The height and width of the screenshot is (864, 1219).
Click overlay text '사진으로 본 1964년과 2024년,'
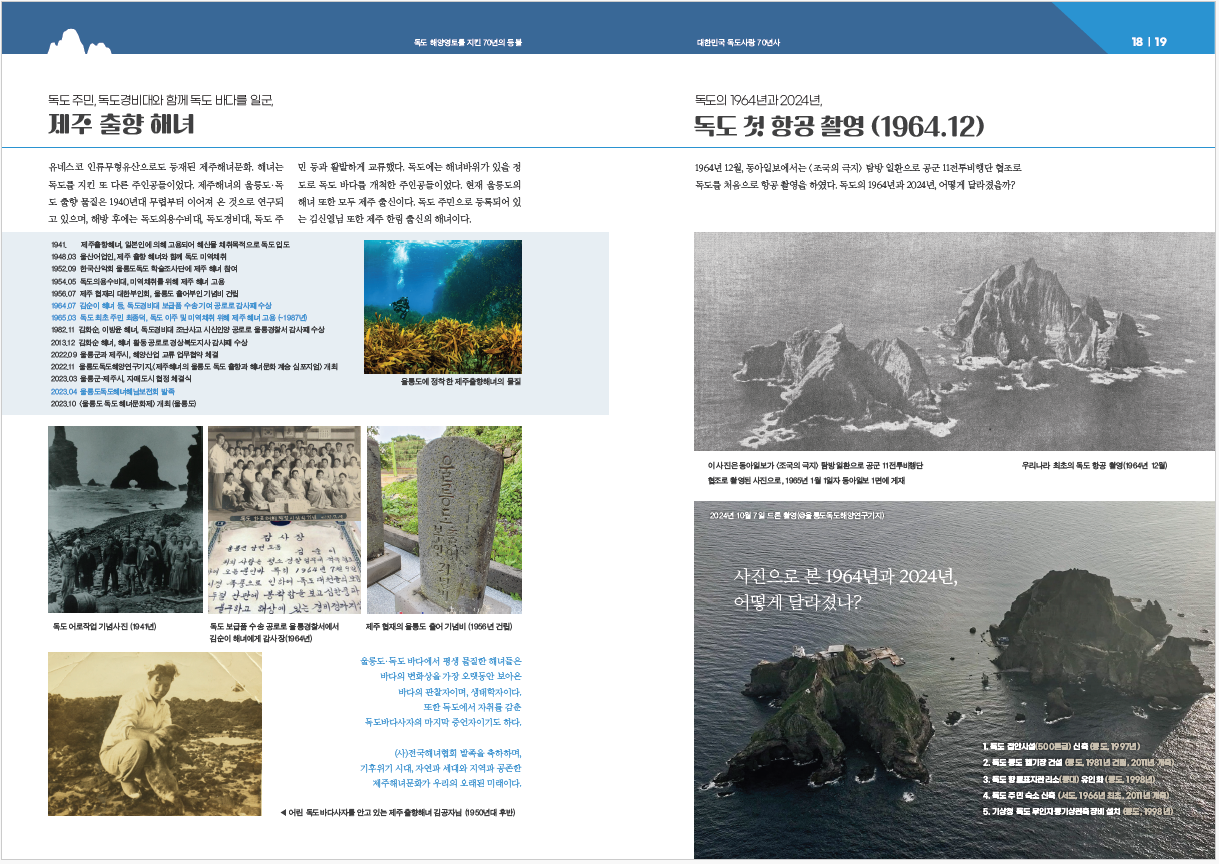coord(846,578)
